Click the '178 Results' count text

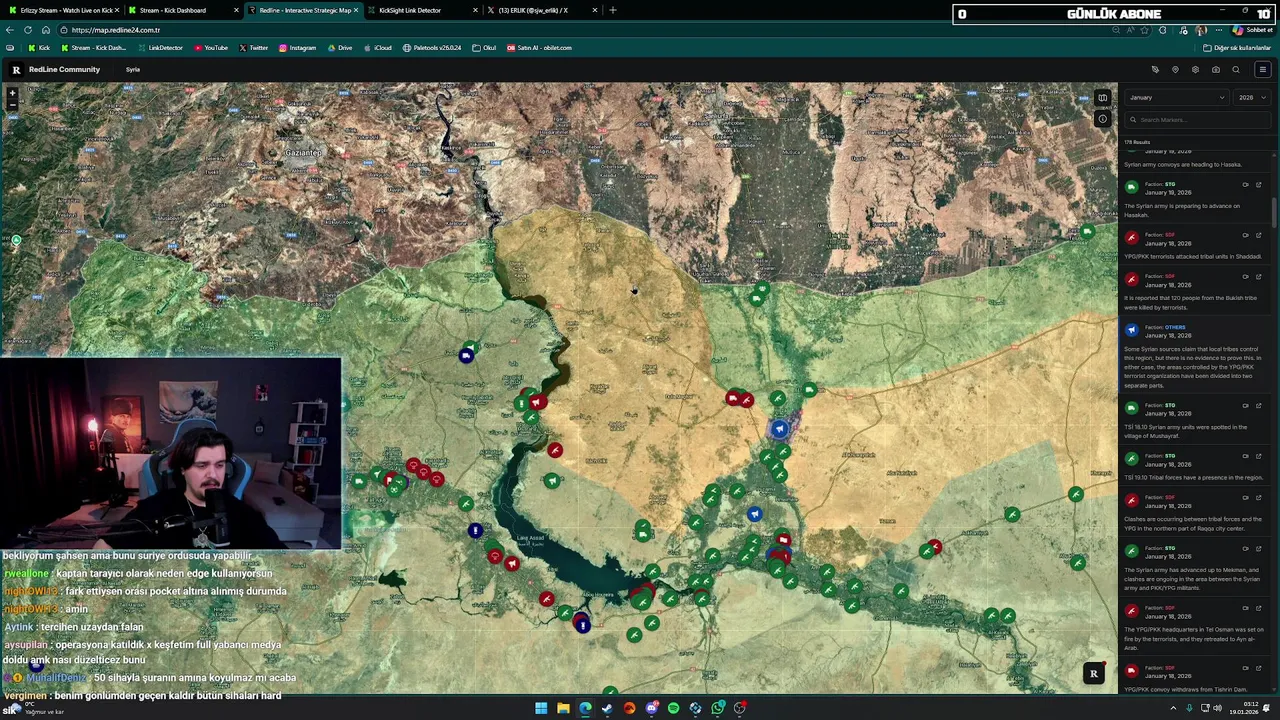tap(1137, 142)
